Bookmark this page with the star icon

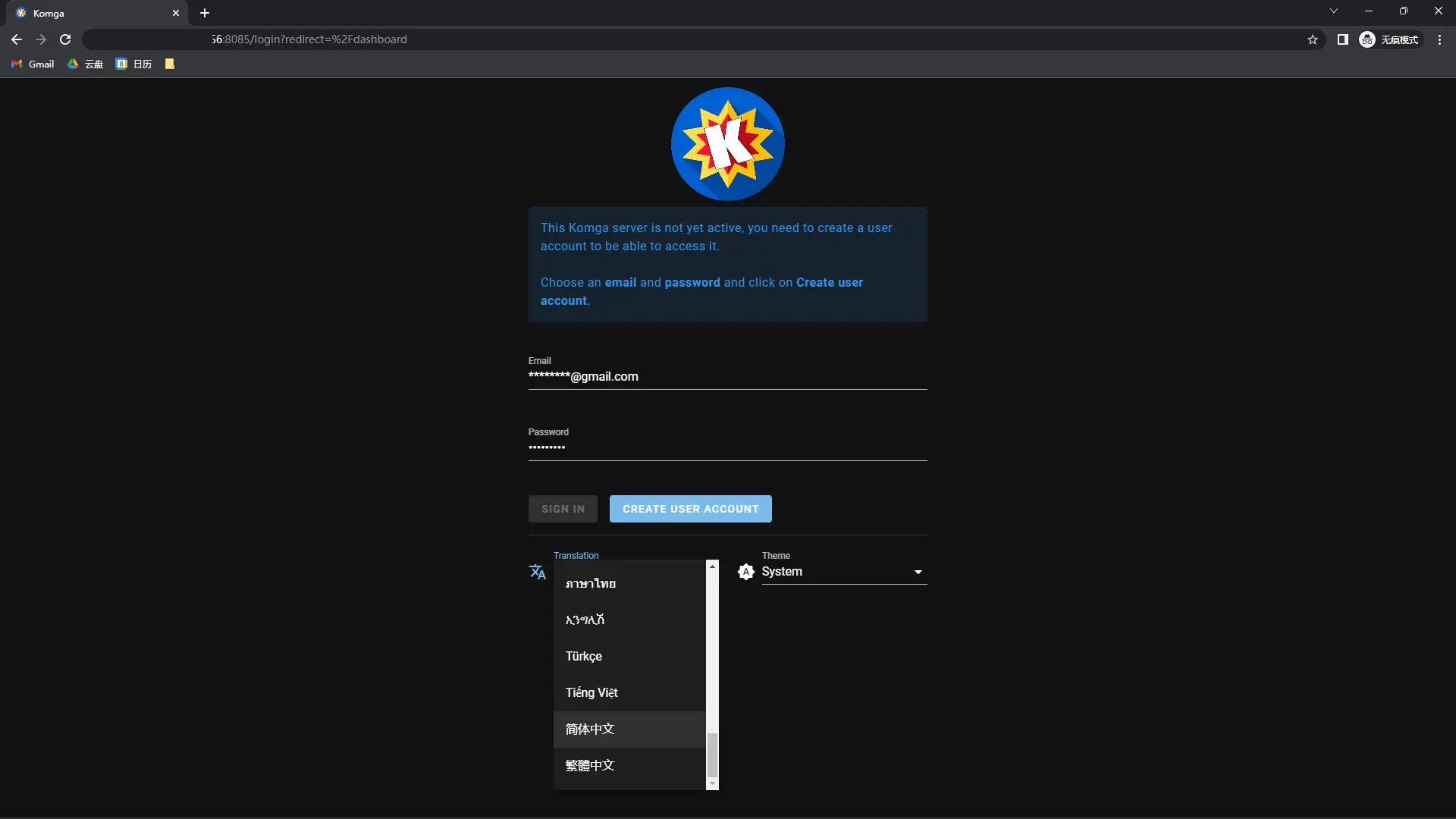pos(1313,39)
